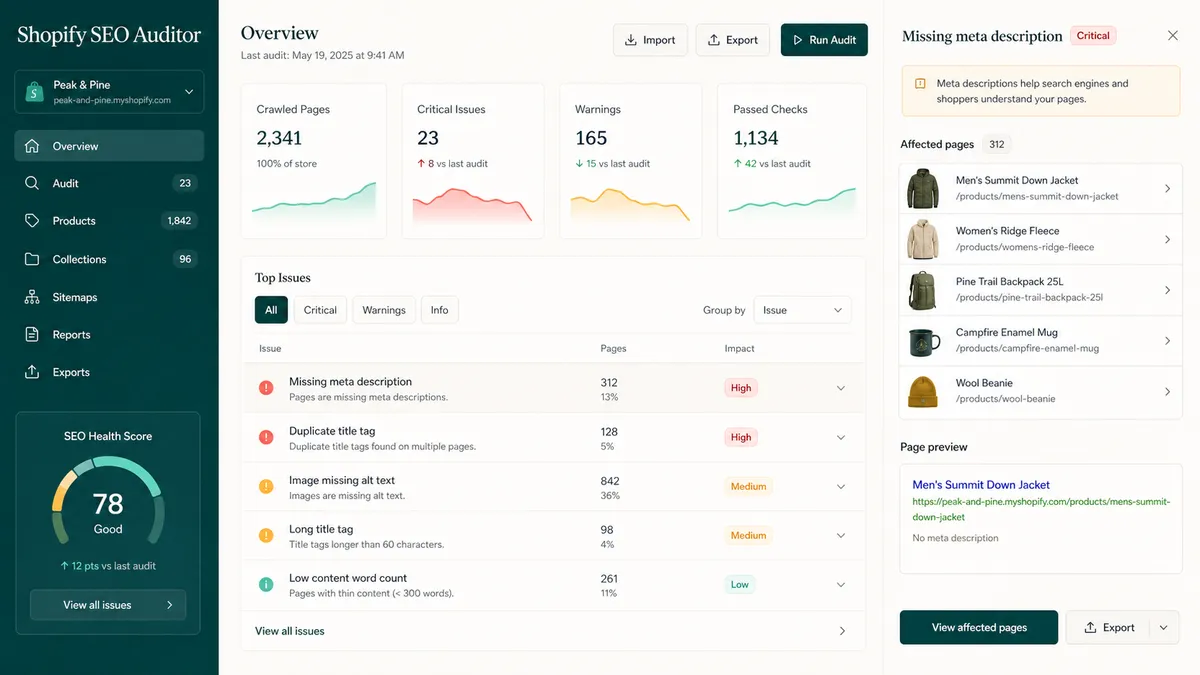Open the Critical Issues stat card

[x=473, y=161]
